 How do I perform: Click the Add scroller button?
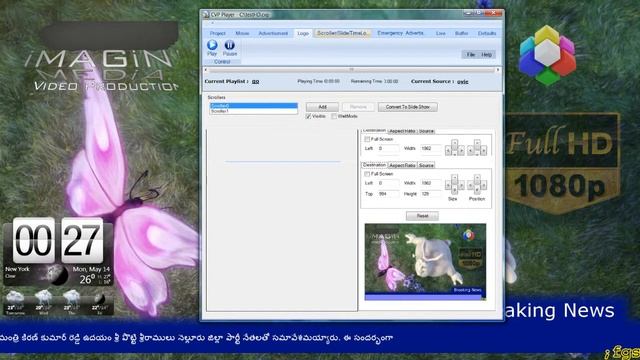click(x=322, y=107)
